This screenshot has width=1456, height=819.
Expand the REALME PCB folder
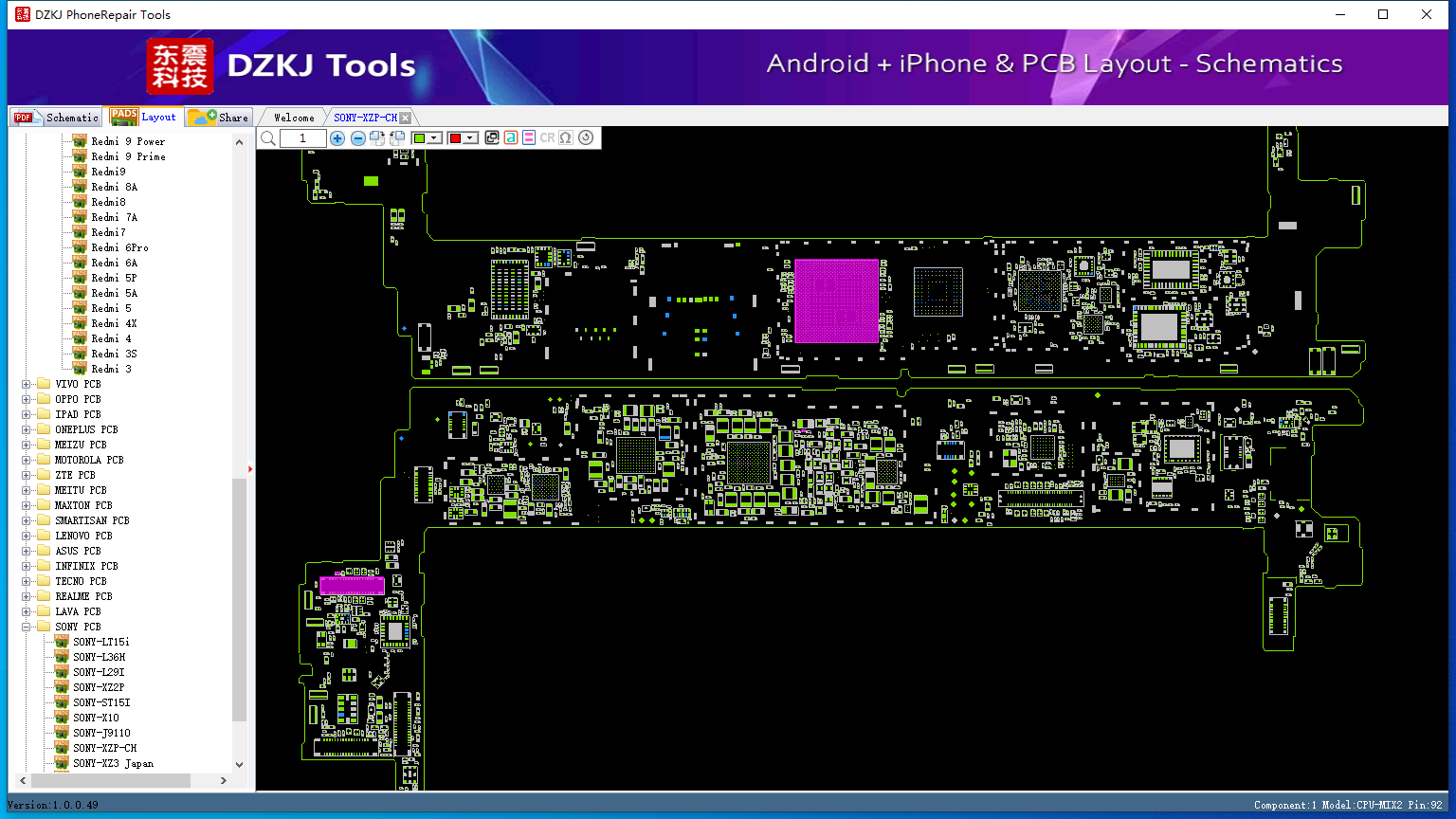pyautogui.click(x=26, y=596)
